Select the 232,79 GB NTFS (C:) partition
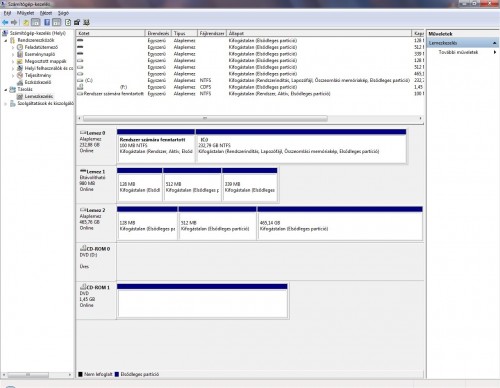This screenshot has height=388, width=500. 301,146
